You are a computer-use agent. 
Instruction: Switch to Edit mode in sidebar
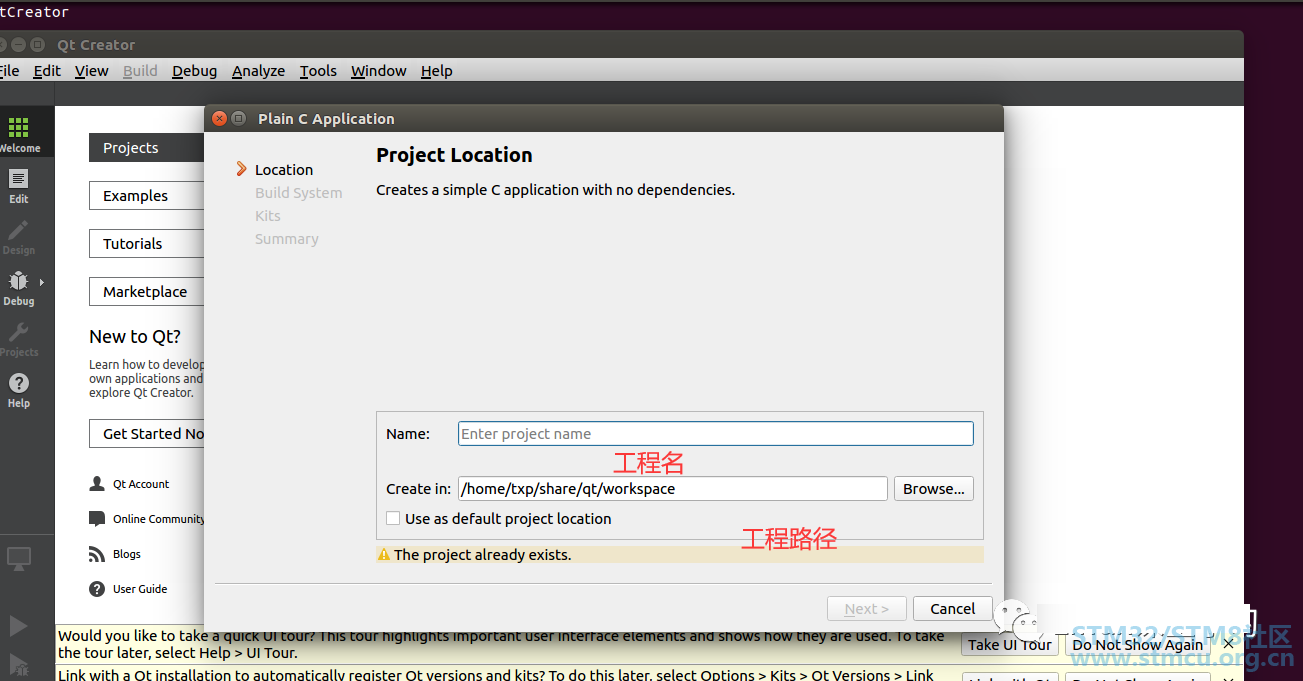[x=18, y=180]
